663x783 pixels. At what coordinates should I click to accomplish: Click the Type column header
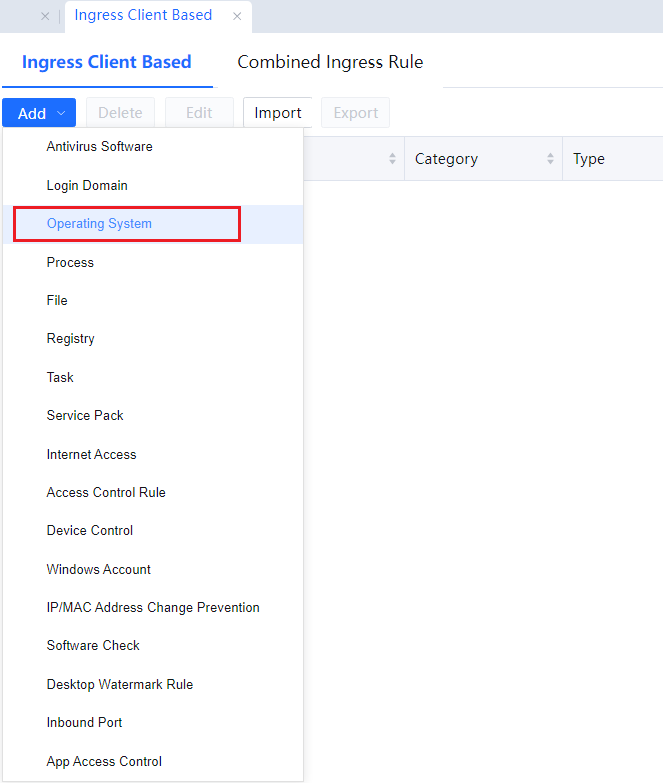pyautogui.click(x=589, y=159)
